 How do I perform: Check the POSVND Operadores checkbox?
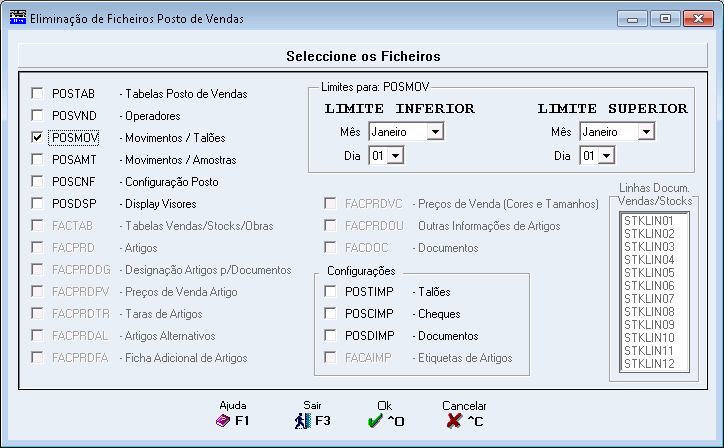[38, 115]
